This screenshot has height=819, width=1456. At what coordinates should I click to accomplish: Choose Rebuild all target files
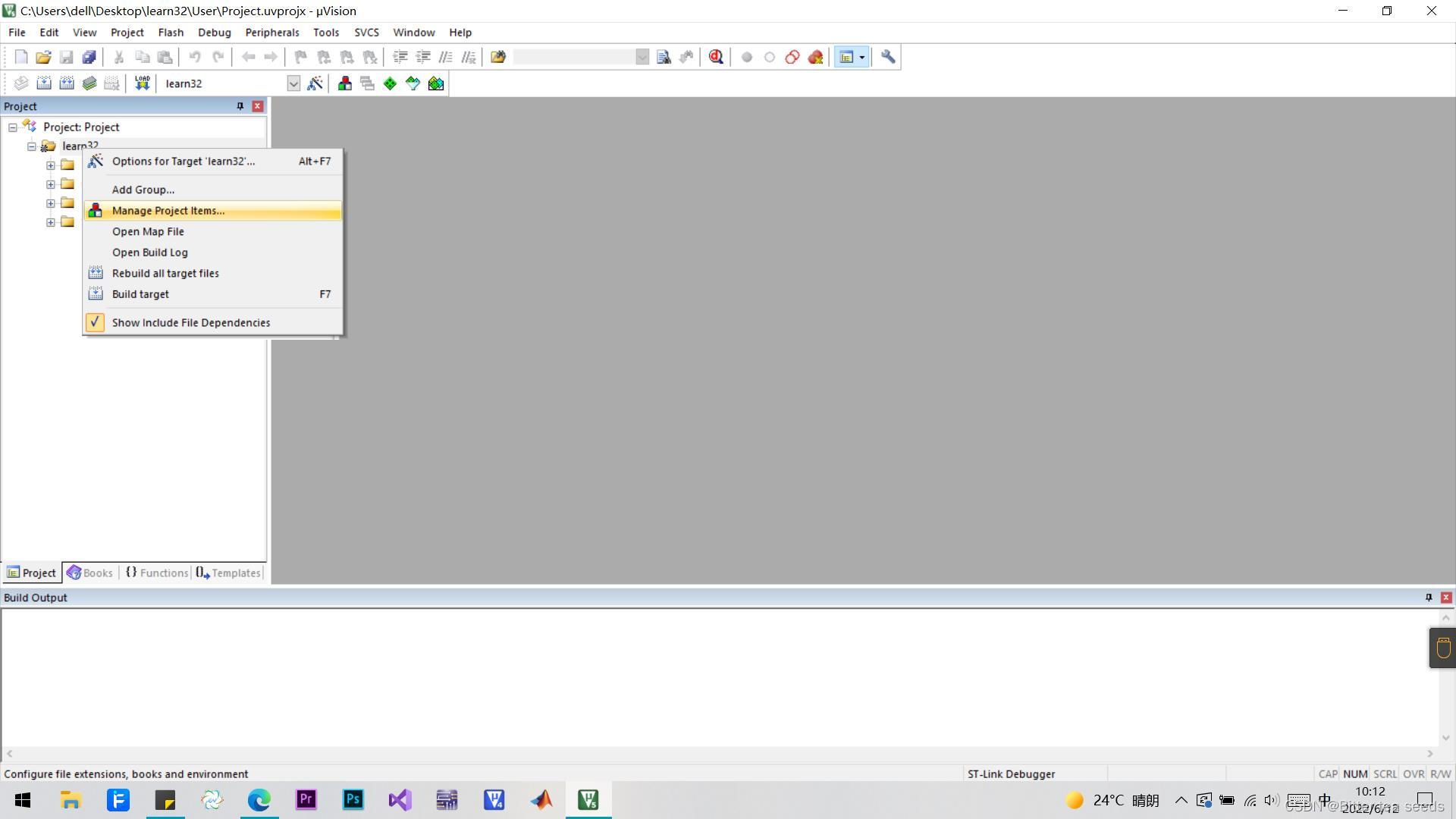click(165, 273)
